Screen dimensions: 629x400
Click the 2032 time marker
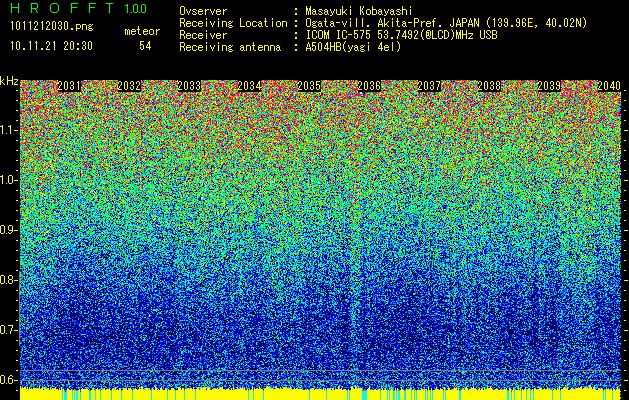(x=129, y=86)
